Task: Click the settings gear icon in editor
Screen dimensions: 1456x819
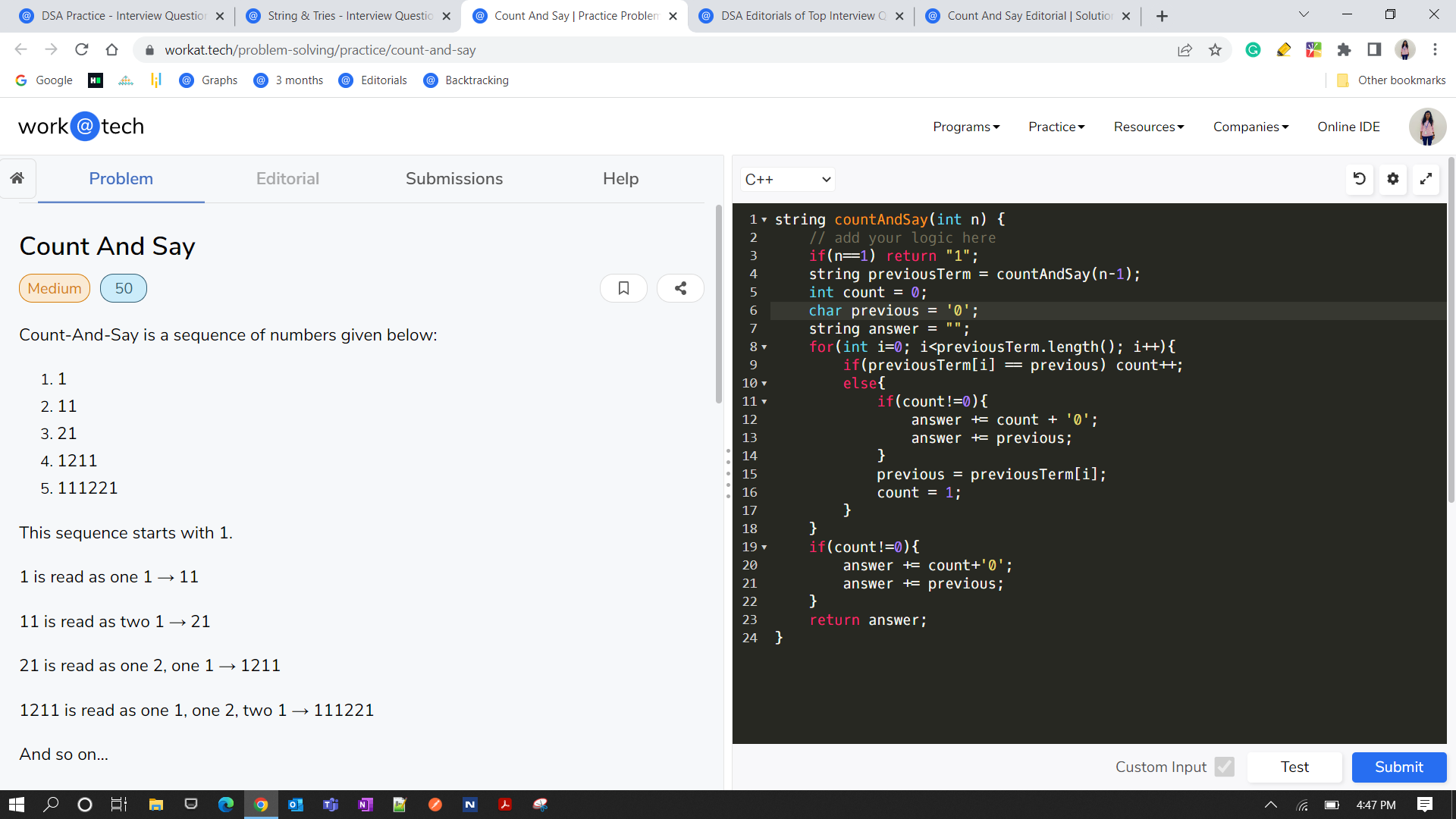Action: pyautogui.click(x=1393, y=179)
